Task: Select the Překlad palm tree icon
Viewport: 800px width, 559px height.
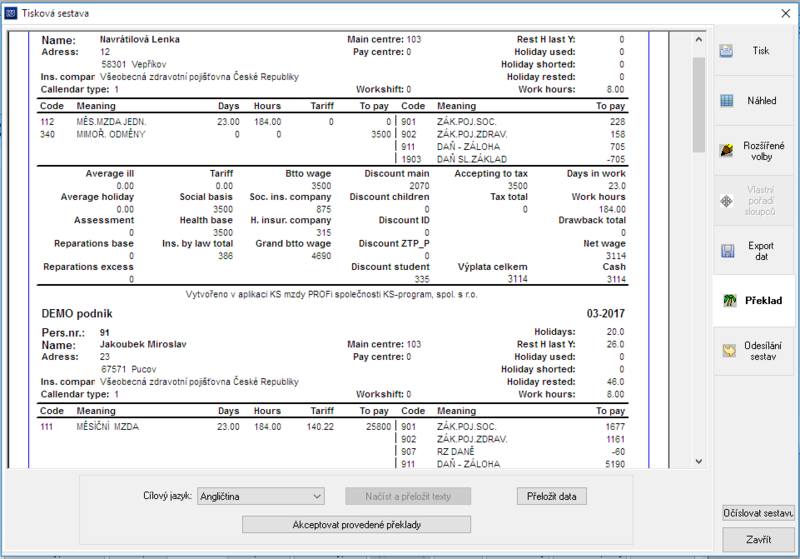Action: (730, 300)
